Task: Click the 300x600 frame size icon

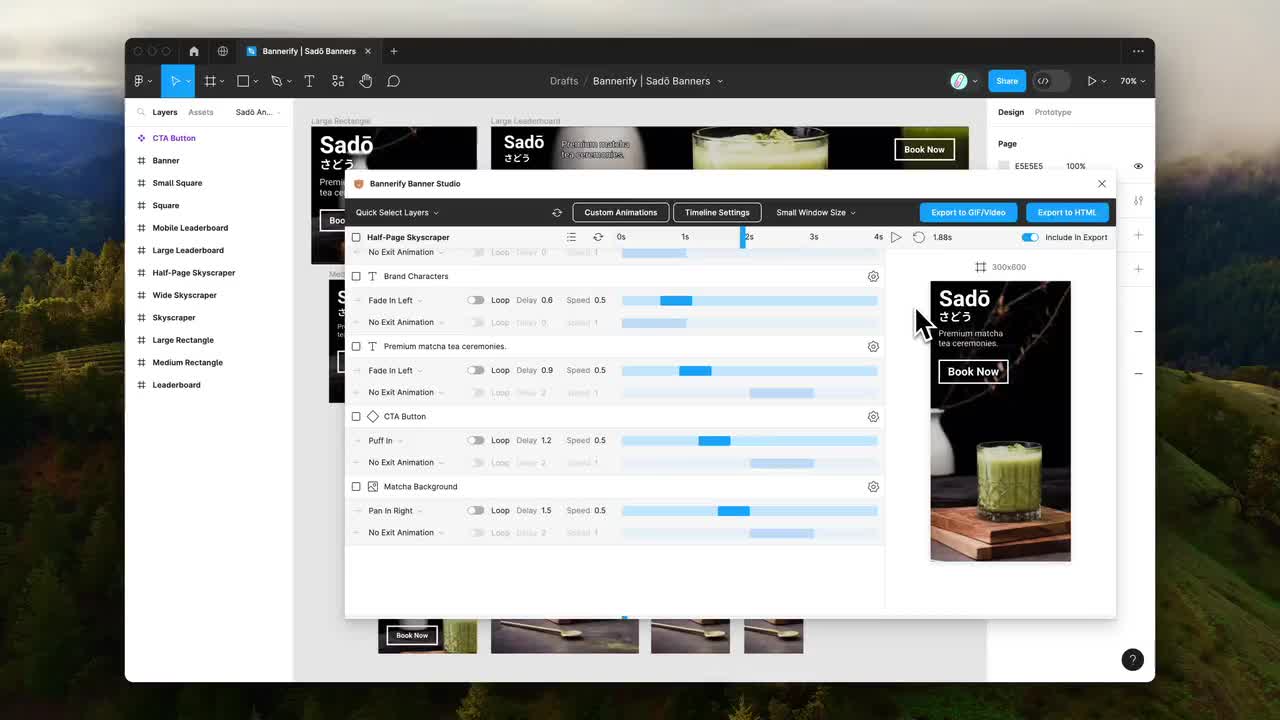Action: (981, 267)
